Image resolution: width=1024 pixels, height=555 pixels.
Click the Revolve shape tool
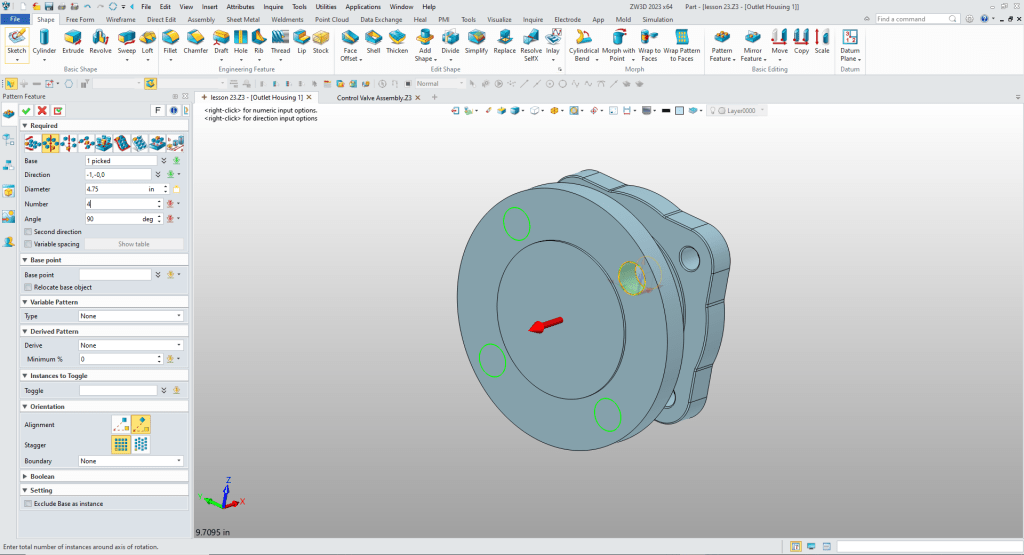(100, 40)
